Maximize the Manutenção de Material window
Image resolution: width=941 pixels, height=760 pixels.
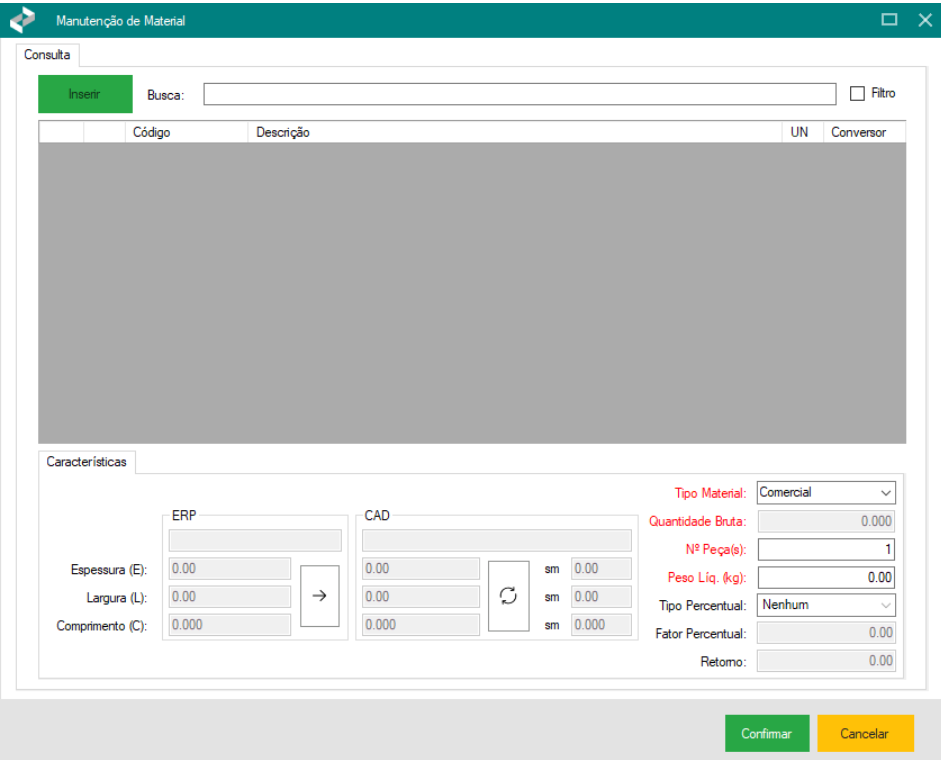888,20
